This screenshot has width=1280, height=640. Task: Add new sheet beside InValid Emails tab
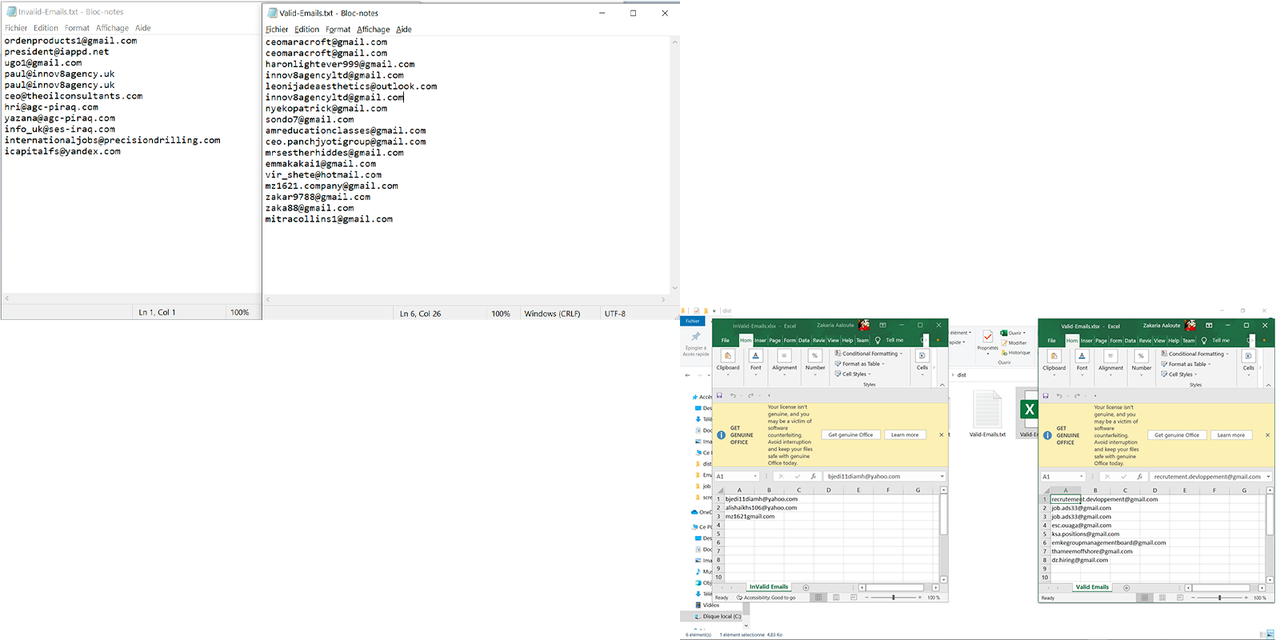point(806,587)
